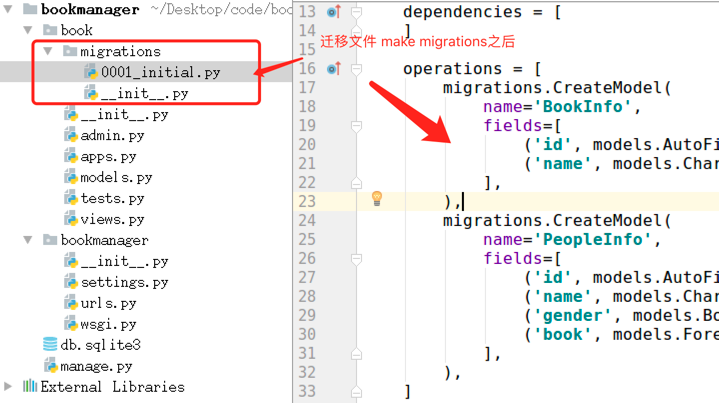Click the tests.py Python file icon

pos(71,198)
